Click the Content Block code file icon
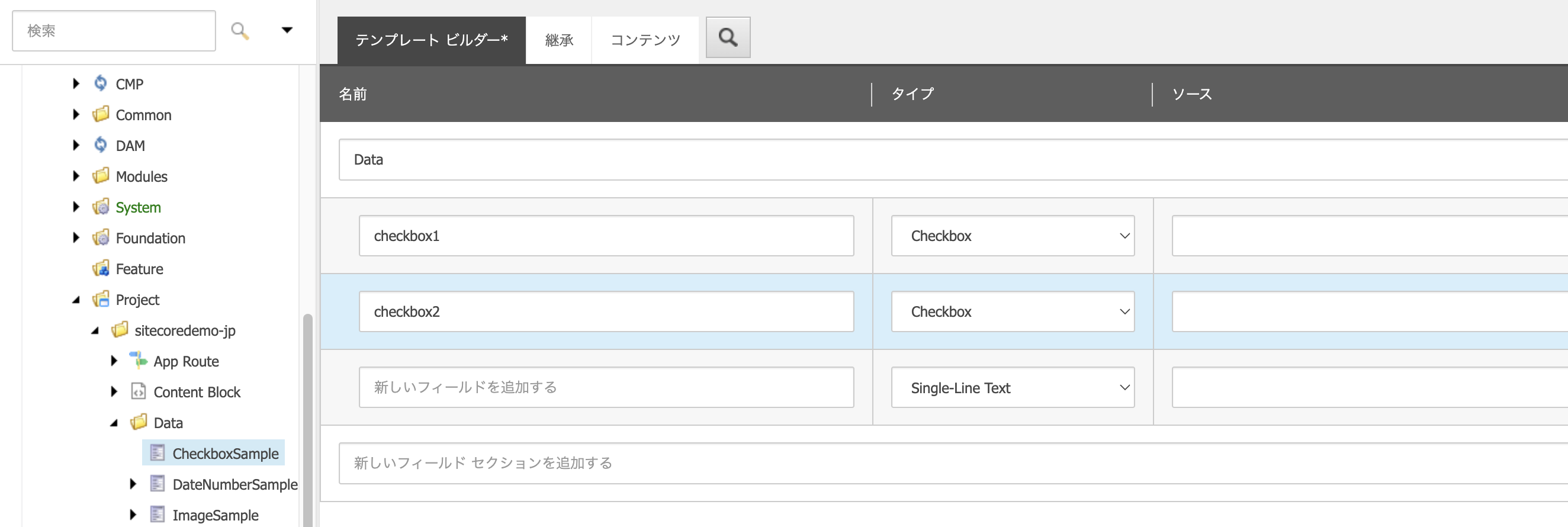 click(x=139, y=391)
